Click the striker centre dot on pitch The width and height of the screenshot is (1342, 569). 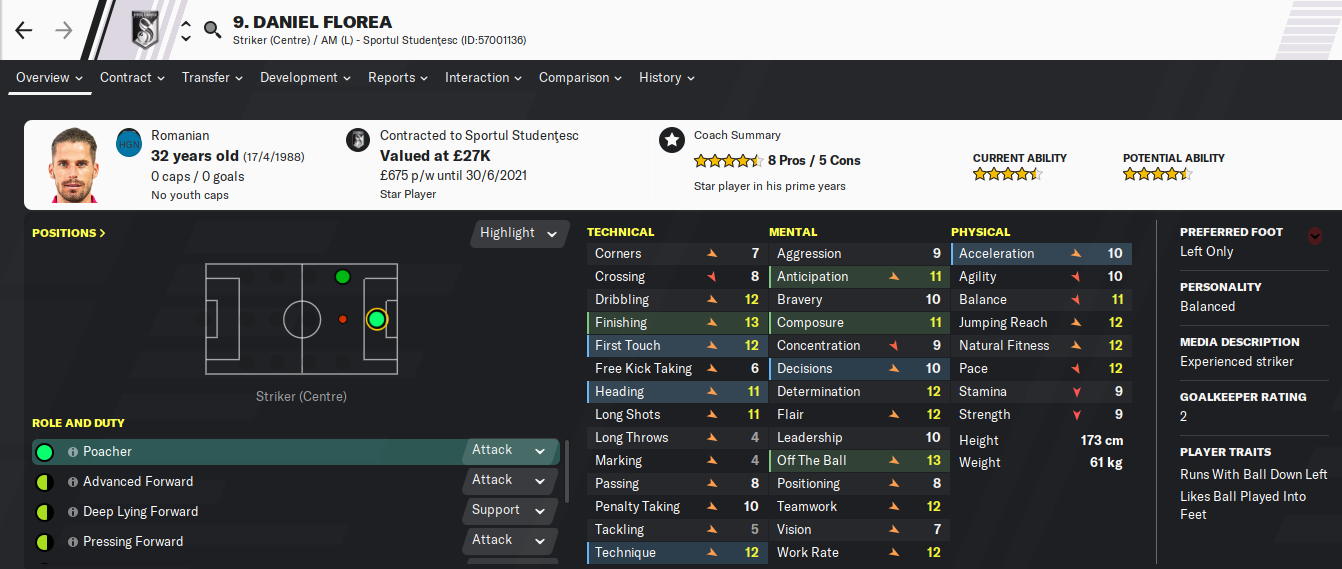376,319
